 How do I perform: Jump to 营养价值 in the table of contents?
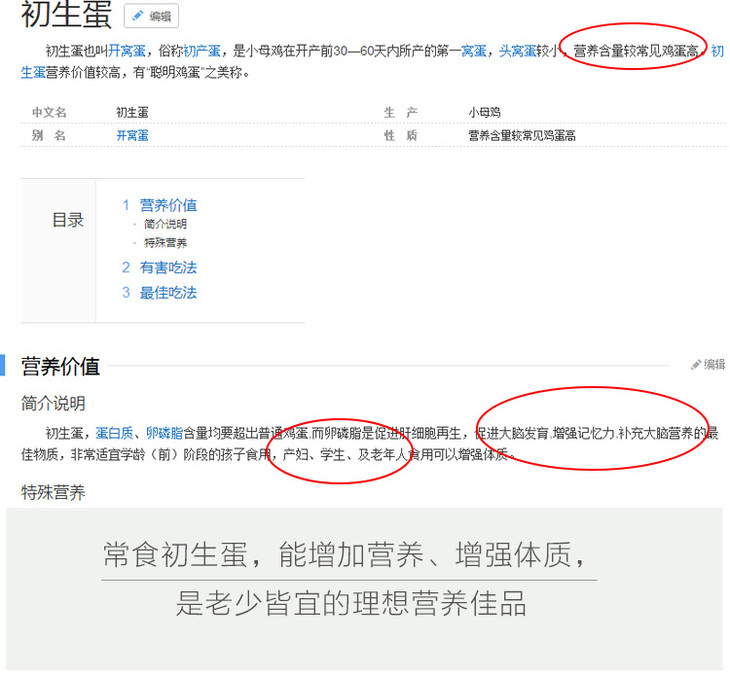pos(167,205)
